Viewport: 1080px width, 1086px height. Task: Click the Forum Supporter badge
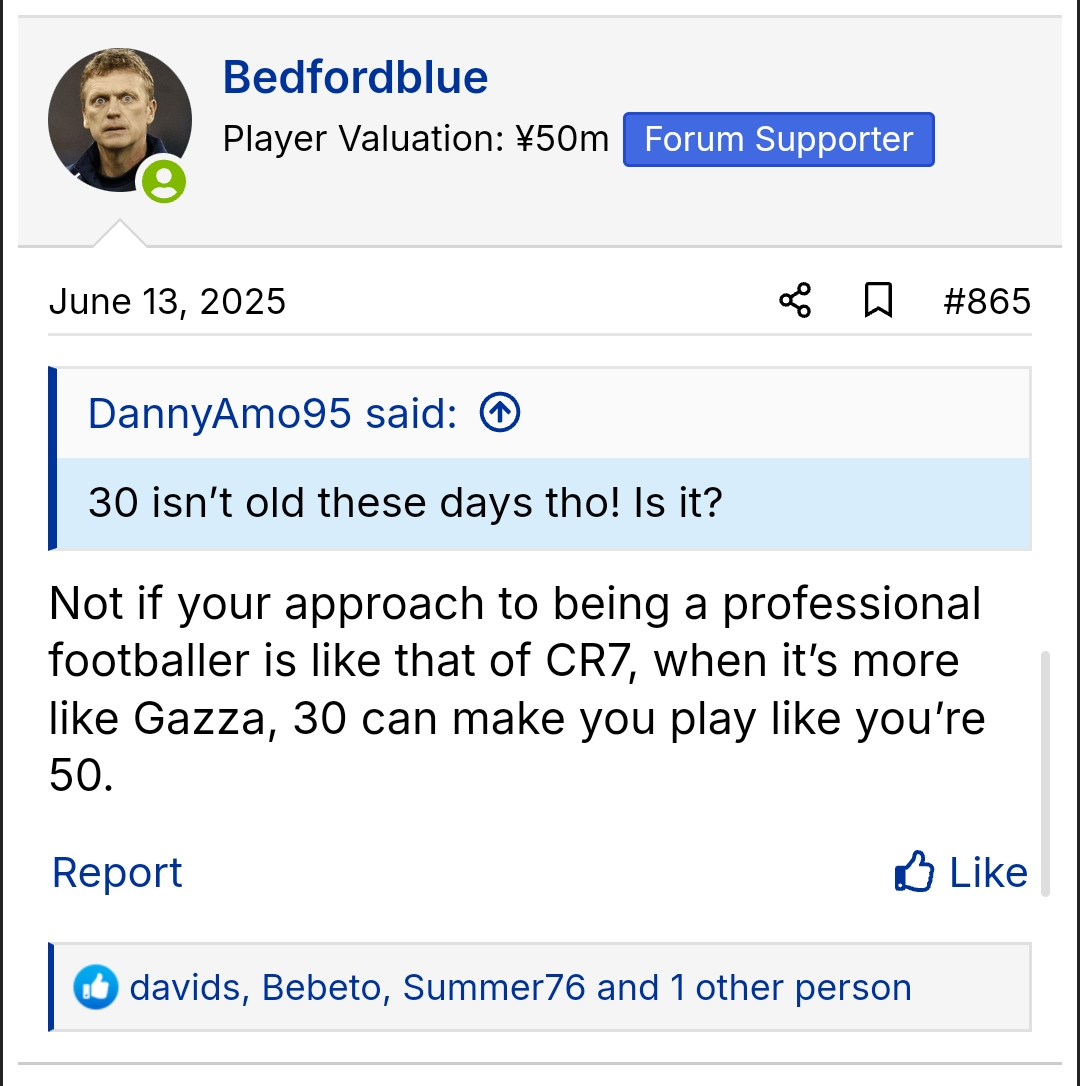coord(778,139)
